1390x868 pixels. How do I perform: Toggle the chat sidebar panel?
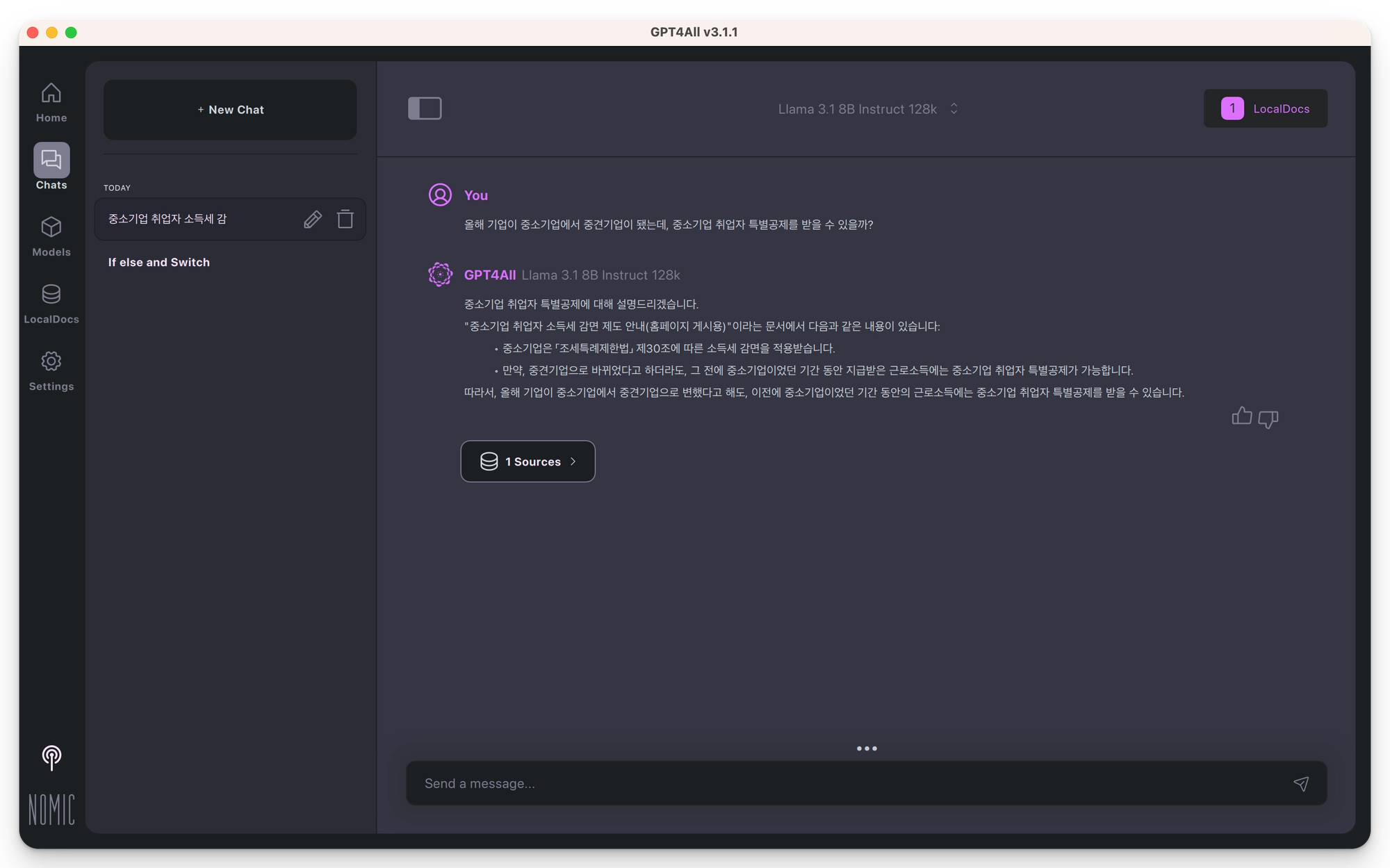[425, 108]
